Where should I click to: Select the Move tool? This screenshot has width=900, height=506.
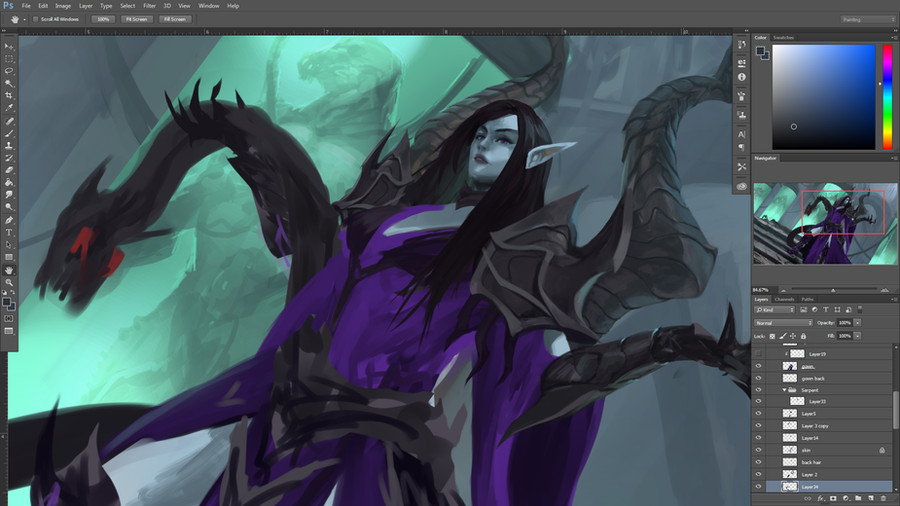[9, 47]
